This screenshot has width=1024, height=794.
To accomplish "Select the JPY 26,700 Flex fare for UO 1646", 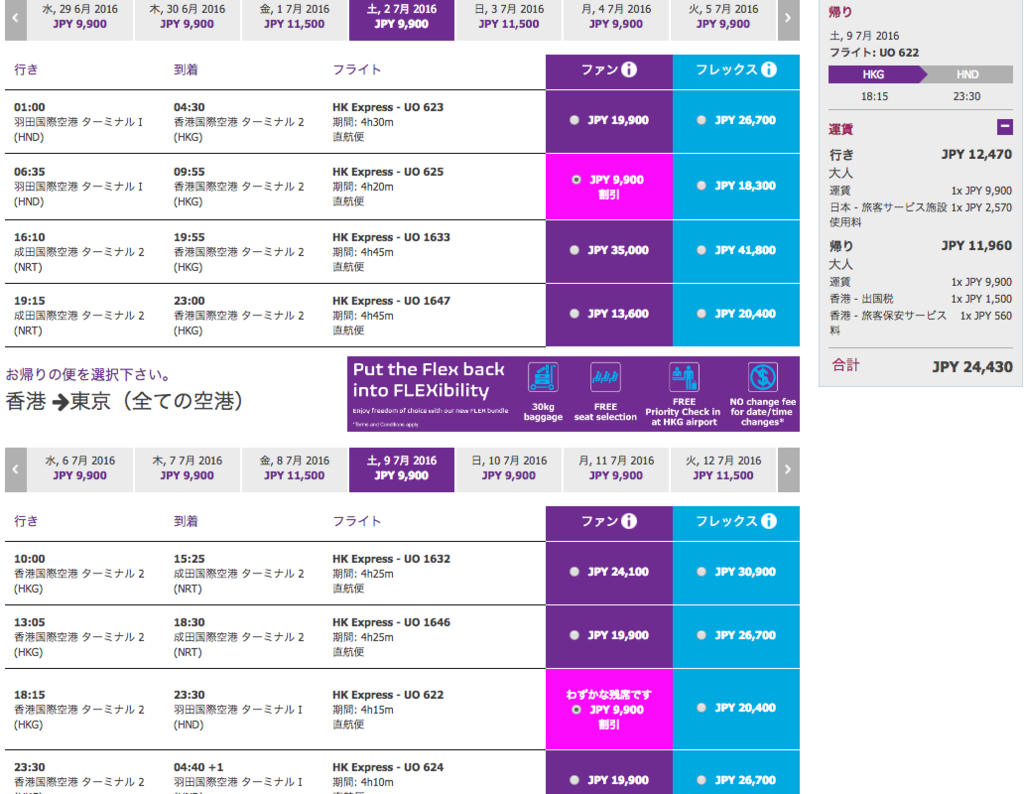I will click(x=701, y=635).
